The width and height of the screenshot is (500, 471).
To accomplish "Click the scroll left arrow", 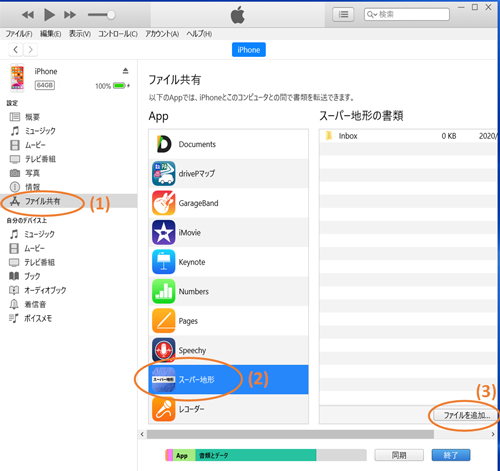I will 142,434.
